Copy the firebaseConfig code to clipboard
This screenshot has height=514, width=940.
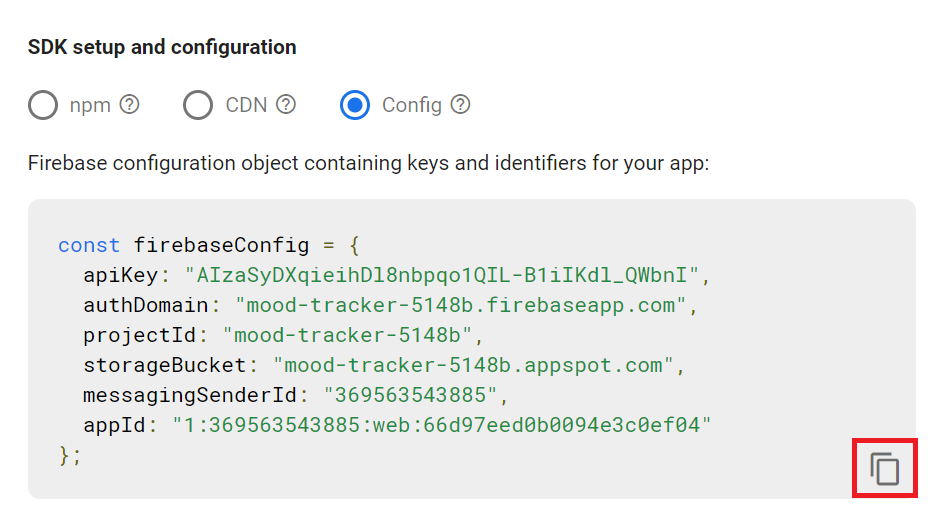885,468
